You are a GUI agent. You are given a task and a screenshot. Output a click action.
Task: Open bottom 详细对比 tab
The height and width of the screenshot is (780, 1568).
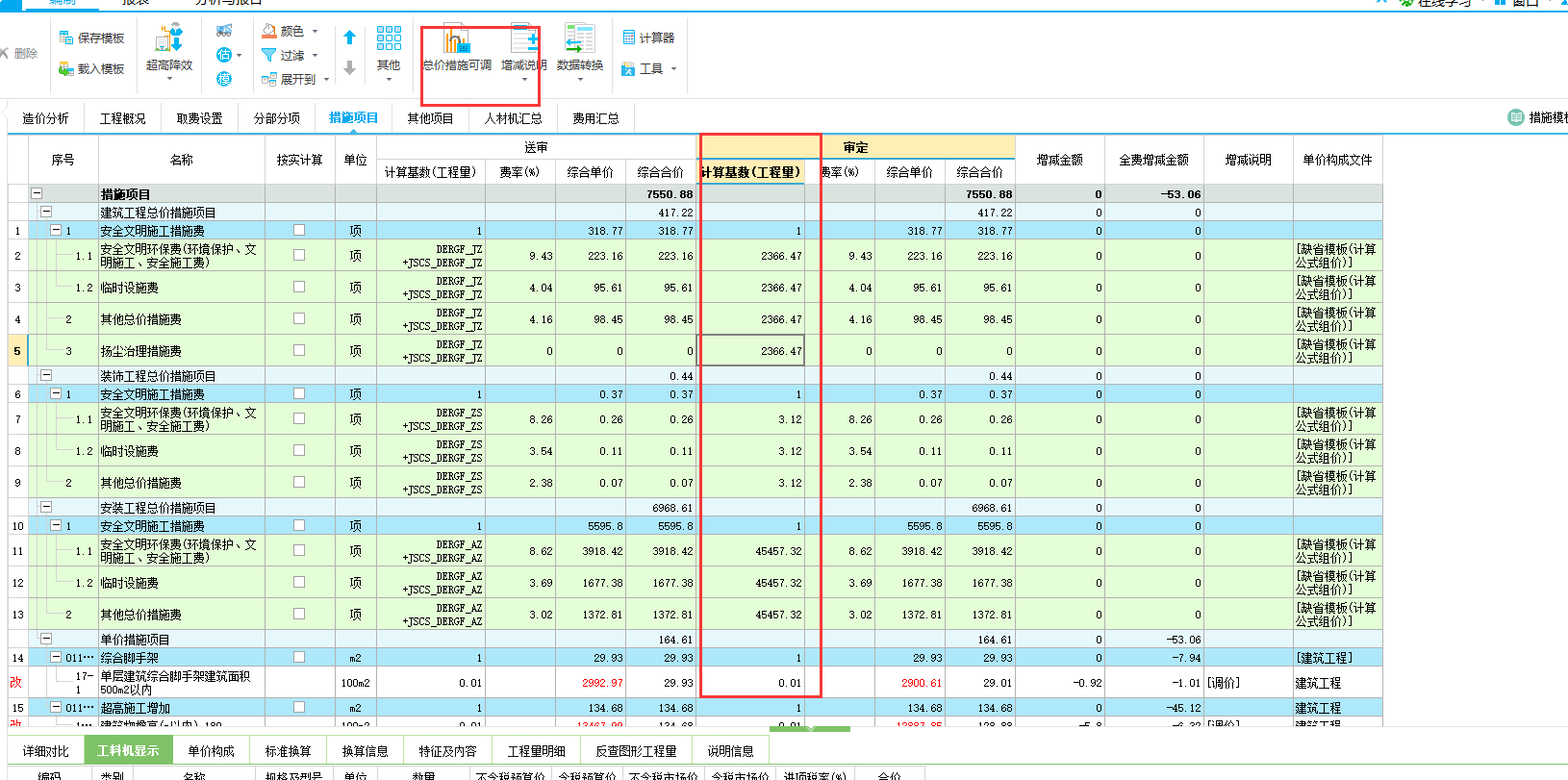45,751
